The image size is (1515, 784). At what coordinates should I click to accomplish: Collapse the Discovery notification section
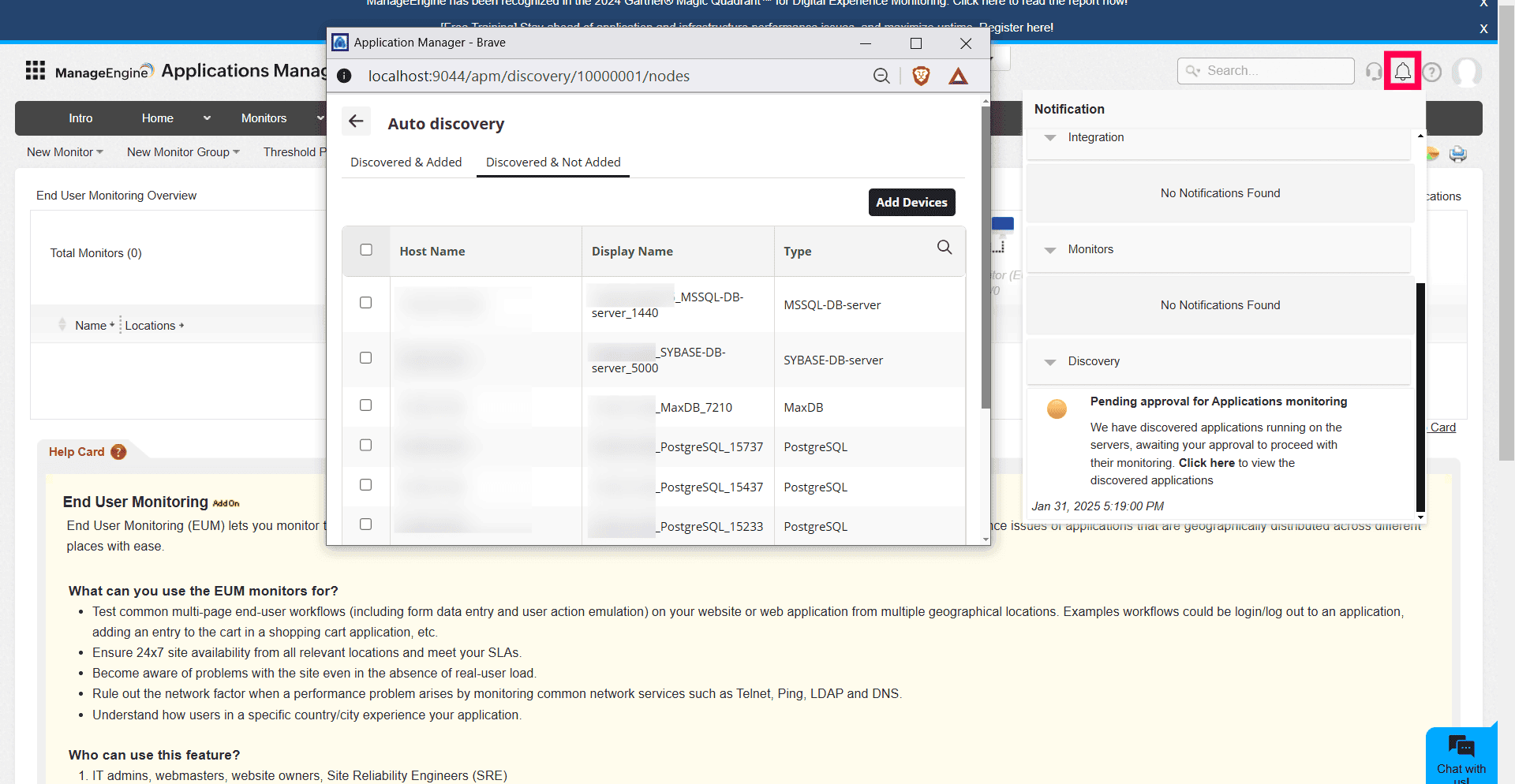[x=1050, y=362]
